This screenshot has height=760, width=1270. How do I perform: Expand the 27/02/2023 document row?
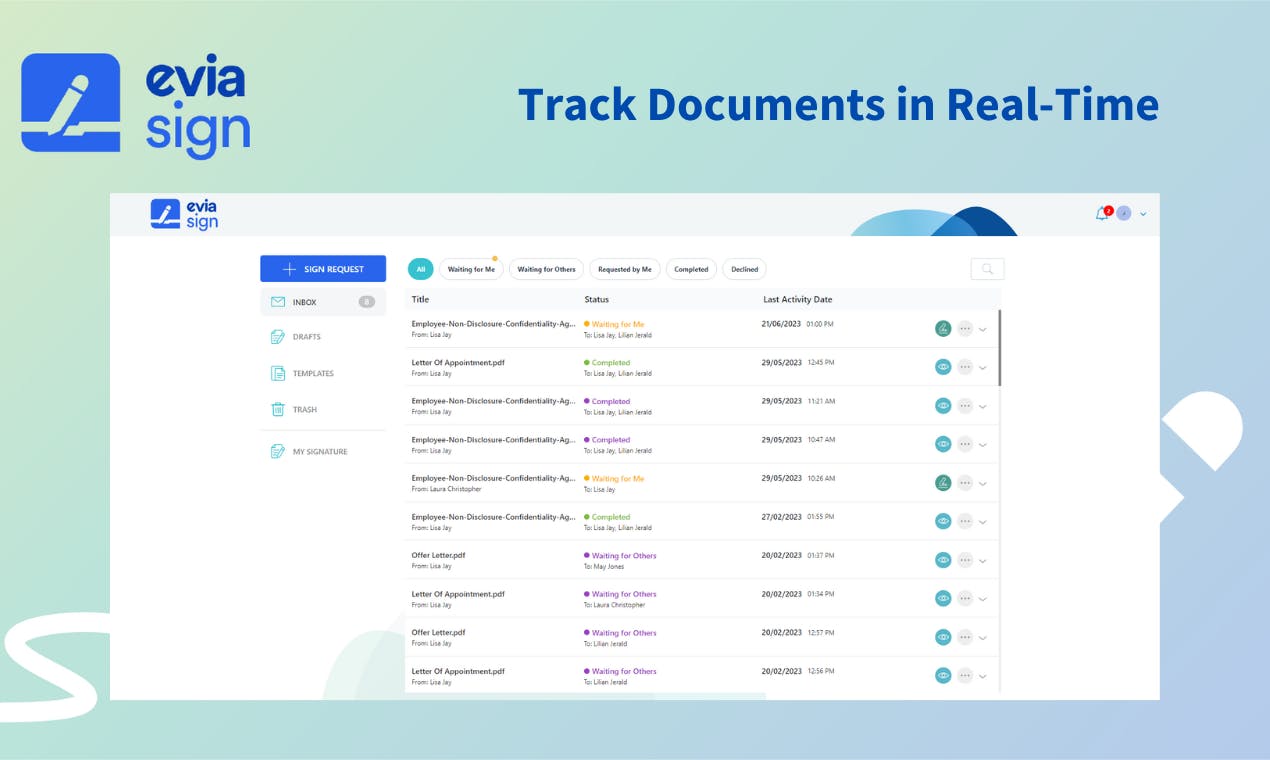983,522
